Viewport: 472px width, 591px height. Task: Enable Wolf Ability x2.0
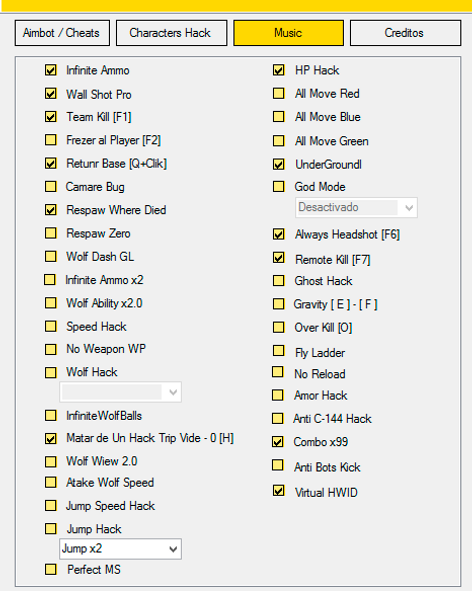[51, 303]
